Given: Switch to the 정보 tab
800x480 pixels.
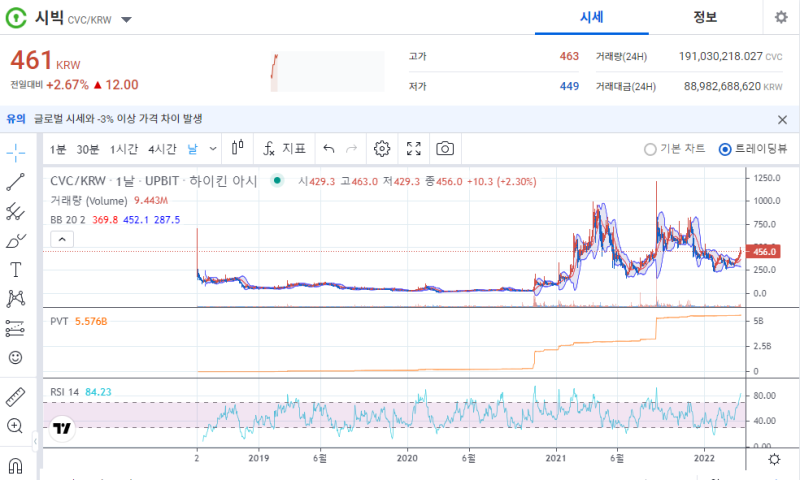Looking at the screenshot, I should 705,17.
